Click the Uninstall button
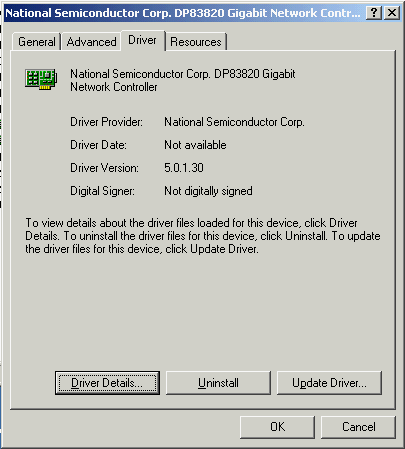This screenshot has height=449, width=405. coord(218,383)
